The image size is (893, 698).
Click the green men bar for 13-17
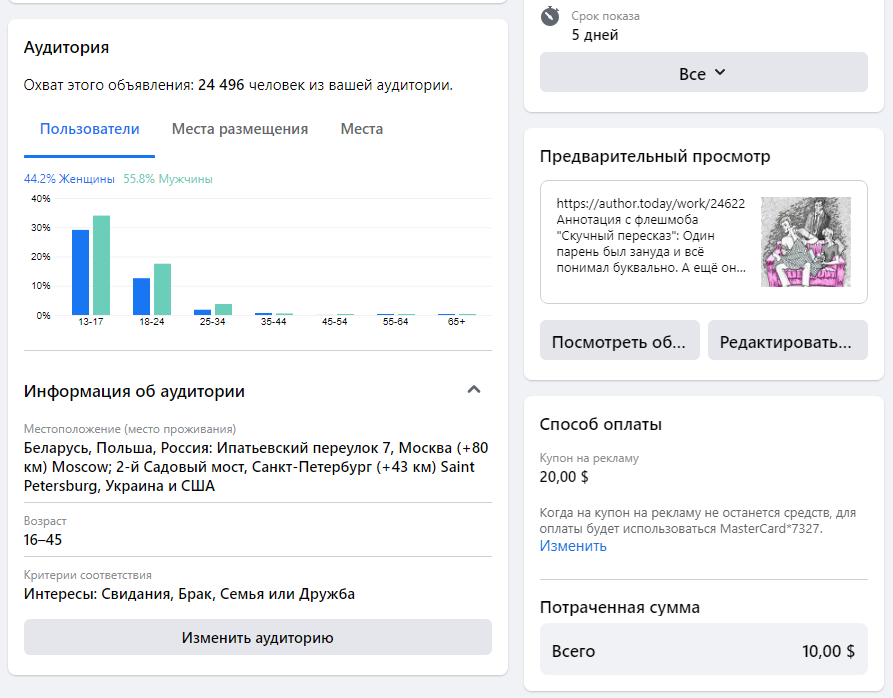point(101,266)
